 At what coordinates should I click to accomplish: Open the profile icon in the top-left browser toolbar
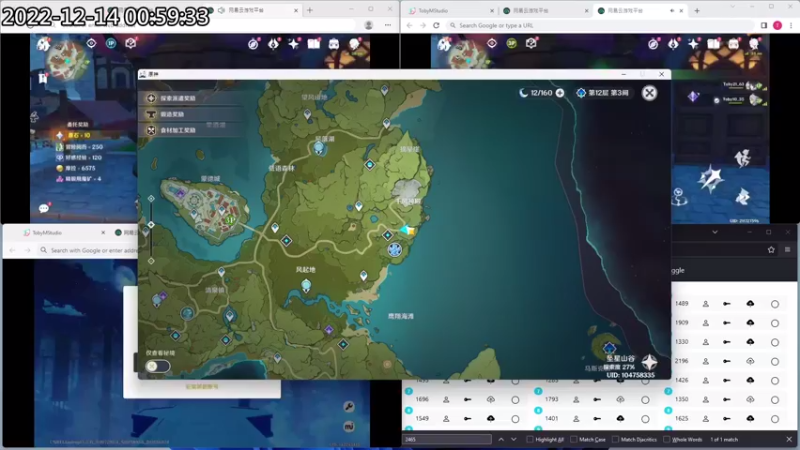(x=368, y=25)
